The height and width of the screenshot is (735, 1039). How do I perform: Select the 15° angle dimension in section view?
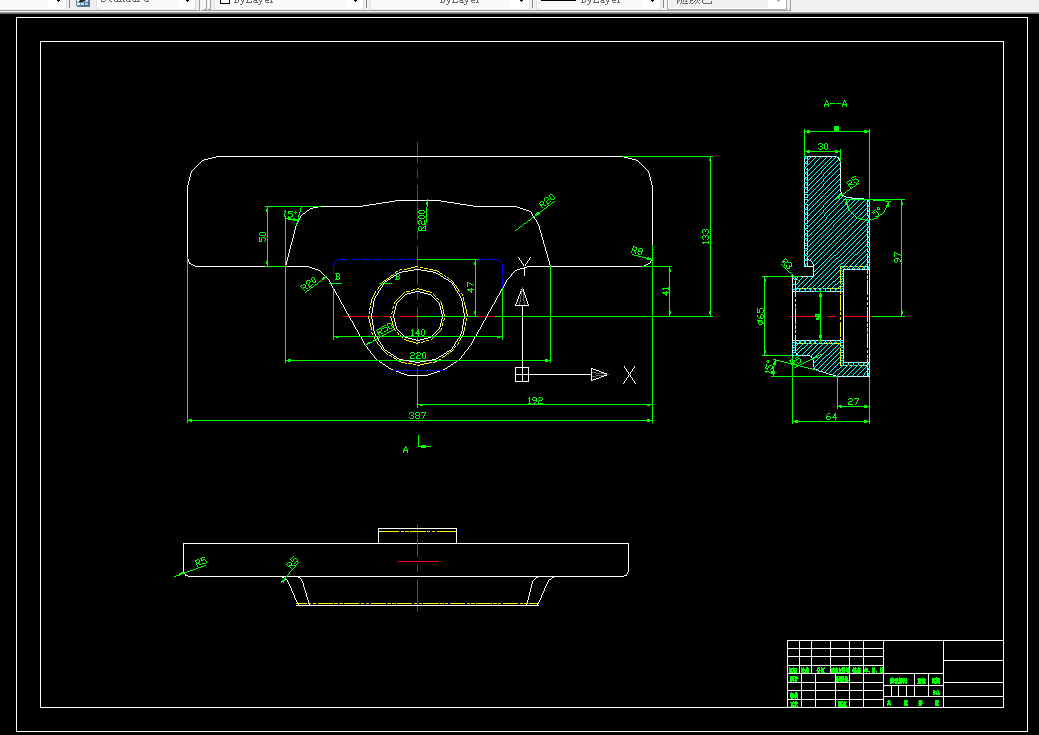[x=771, y=367]
